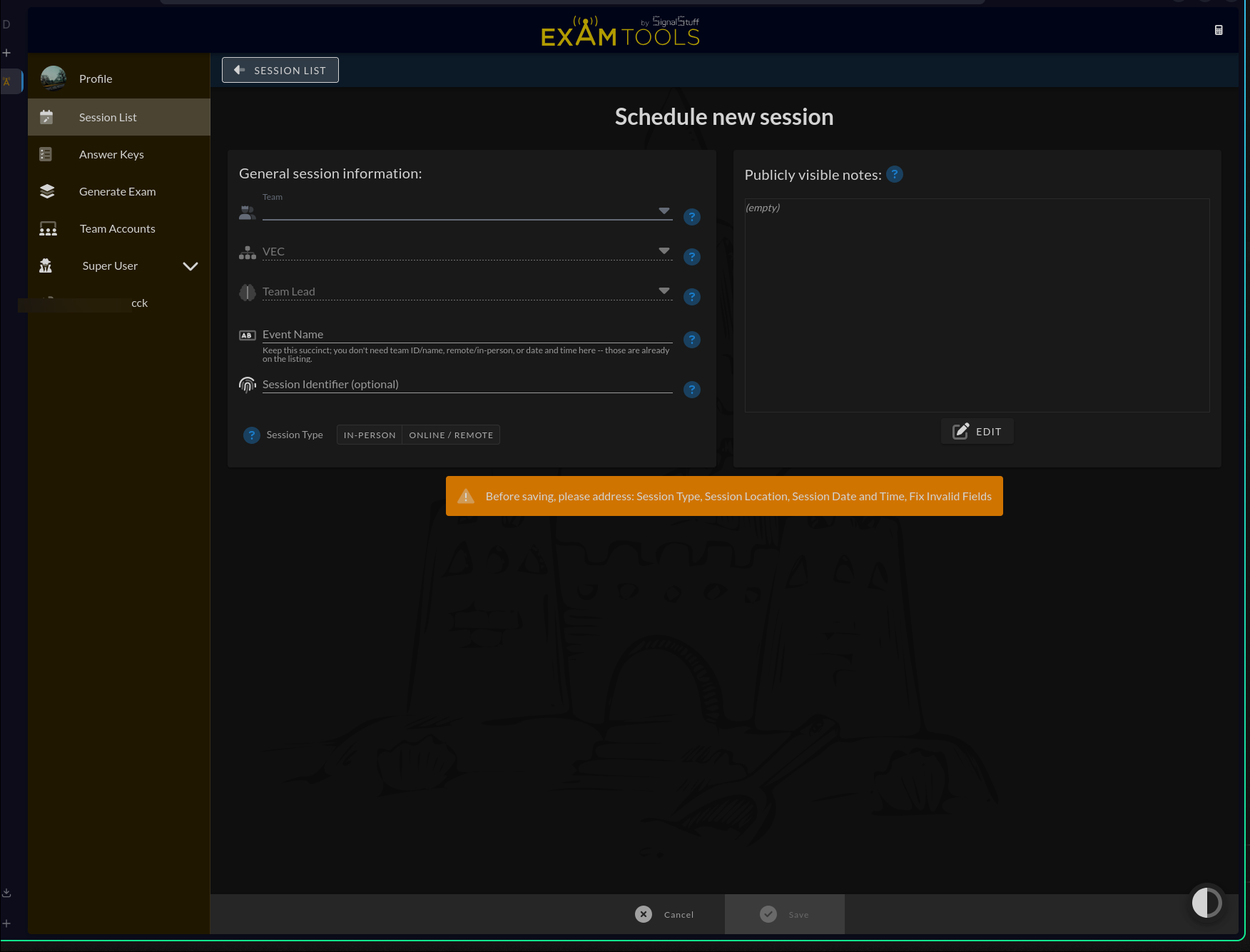This screenshot has height=952, width=1250.
Task: Click the Event Name hint text
Action: coord(466,355)
